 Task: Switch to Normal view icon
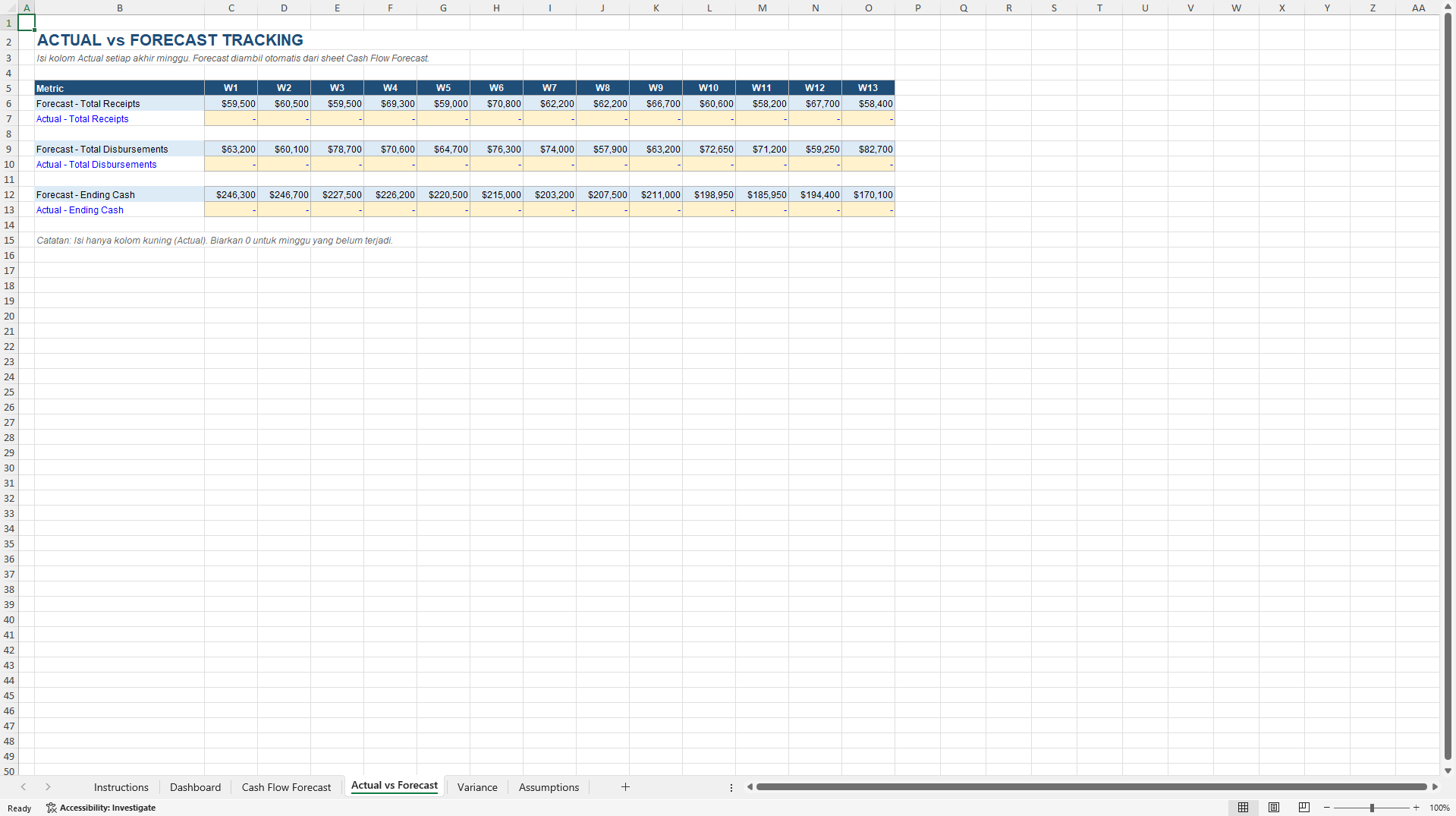pos(1243,808)
